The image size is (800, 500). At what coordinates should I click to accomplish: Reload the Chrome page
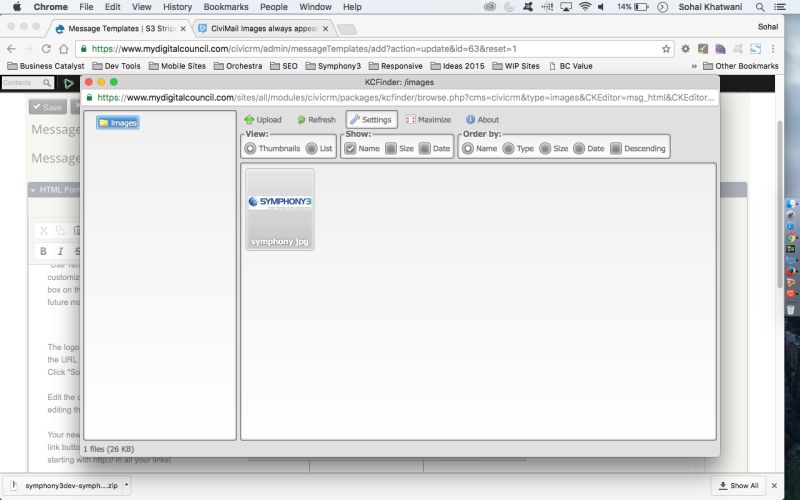[46, 49]
